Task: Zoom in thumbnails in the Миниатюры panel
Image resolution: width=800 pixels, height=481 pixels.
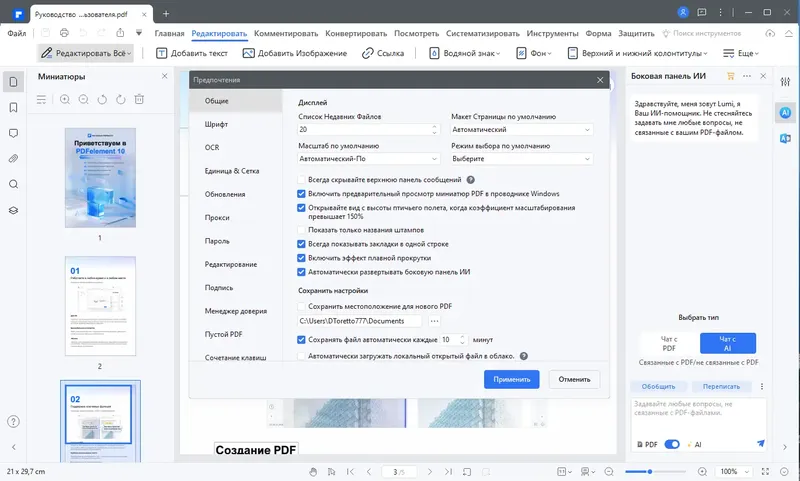Action: point(65,99)
